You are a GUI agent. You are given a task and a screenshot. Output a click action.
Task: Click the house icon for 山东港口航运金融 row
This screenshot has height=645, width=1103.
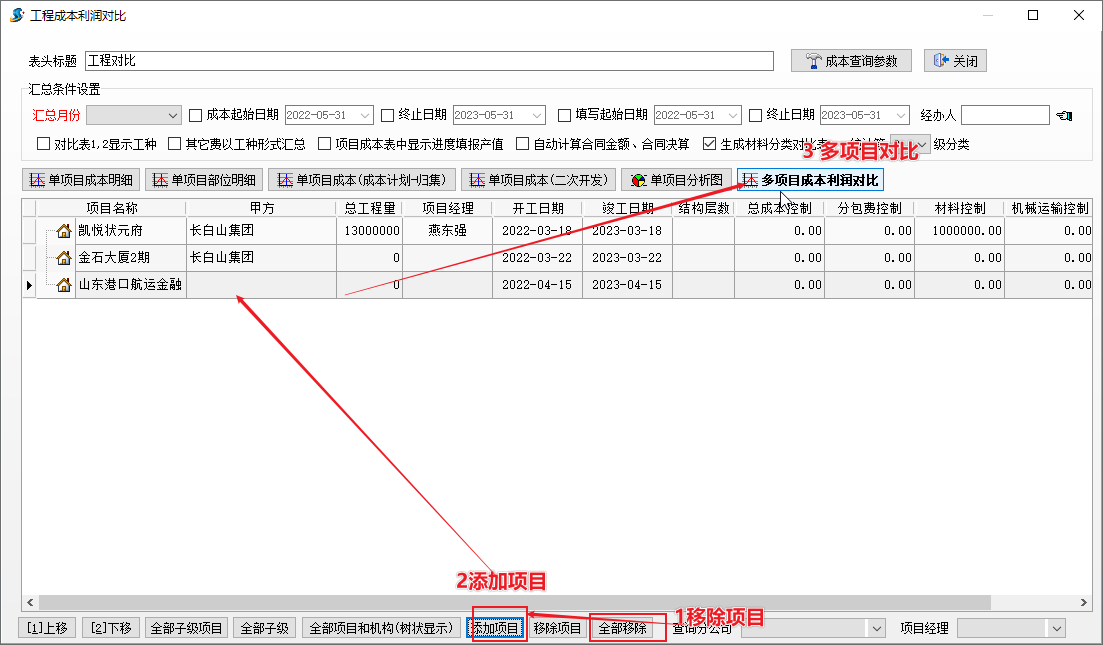[64, 285]
